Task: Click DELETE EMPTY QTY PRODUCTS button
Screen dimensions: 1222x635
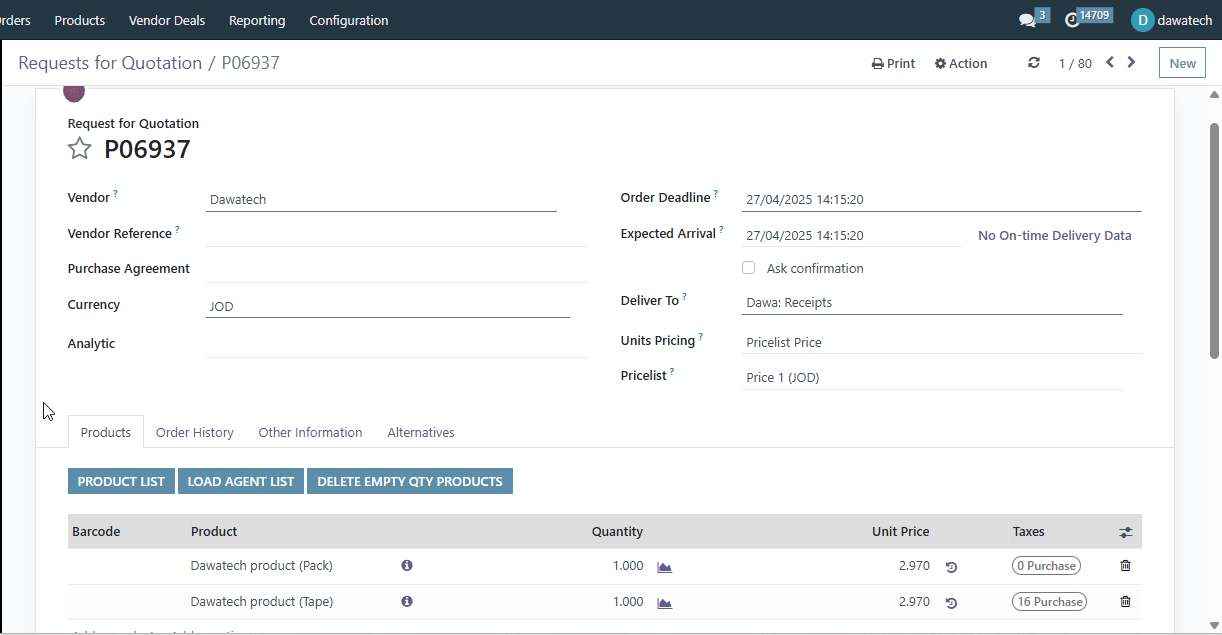Action: 410,481
